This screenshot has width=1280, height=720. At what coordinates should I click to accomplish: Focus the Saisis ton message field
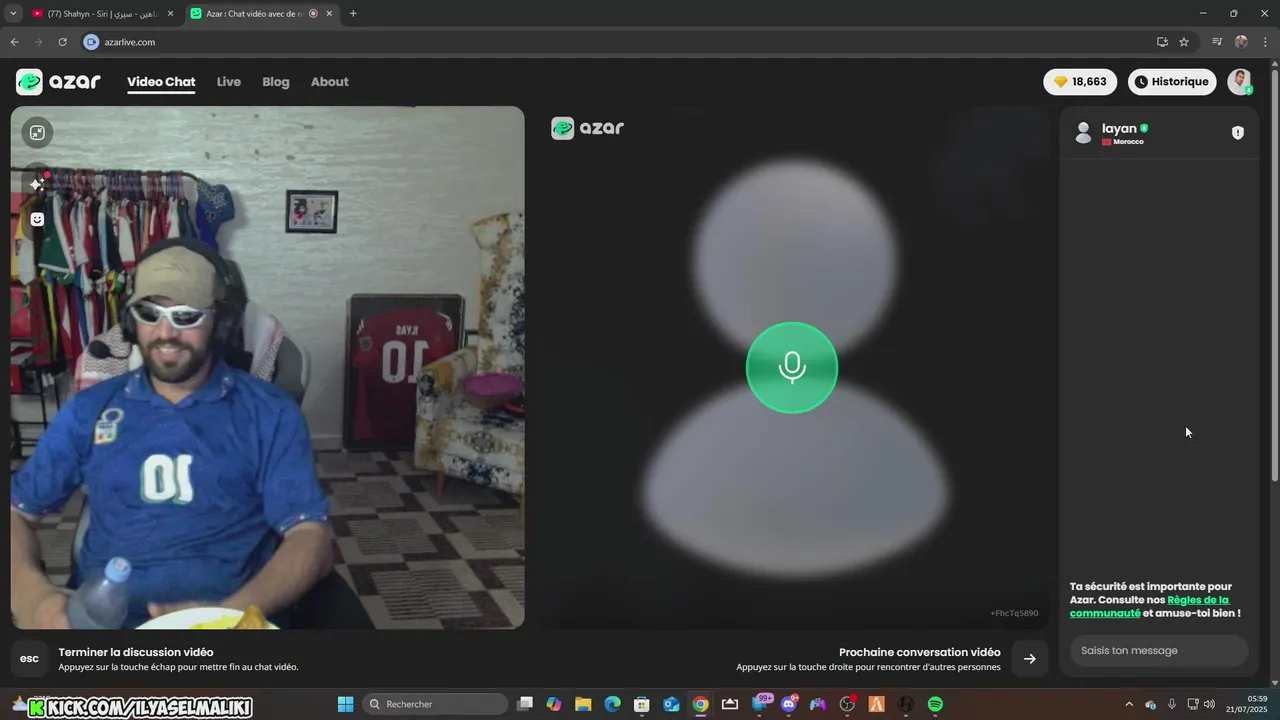pyautogui.click(x=1158, y=650)
